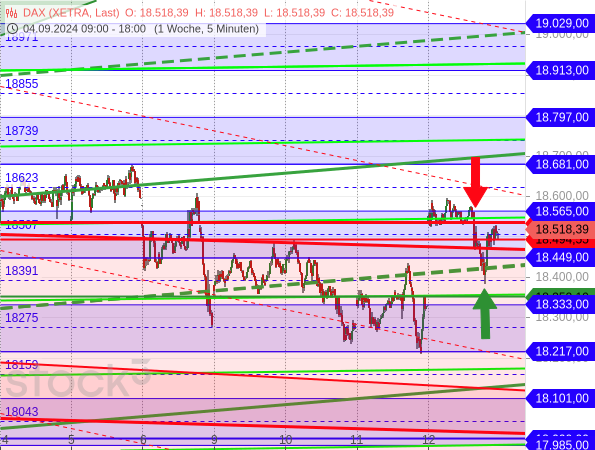
Task: Click the 1 Woche, 5 Minuten interval label
Action: click(x=206, y=29)
